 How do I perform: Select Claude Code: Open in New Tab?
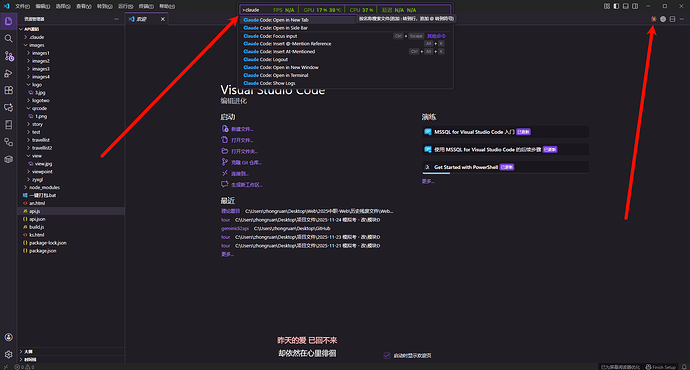346,20
